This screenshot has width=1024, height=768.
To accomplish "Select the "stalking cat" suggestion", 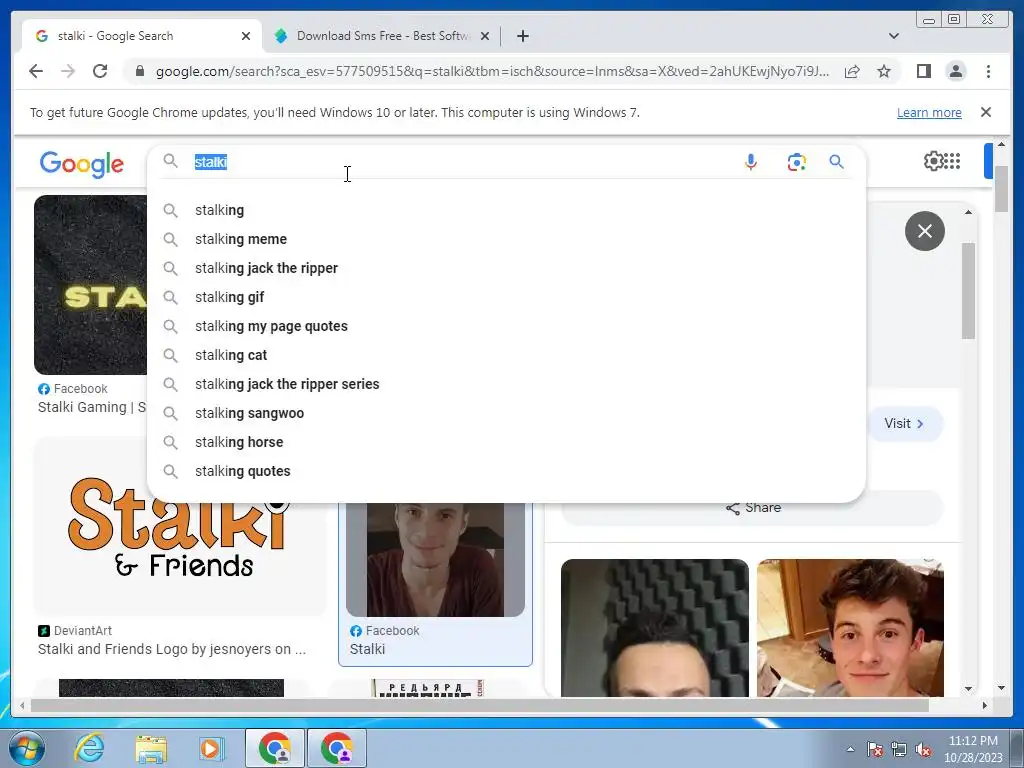I will click(506, 355).
